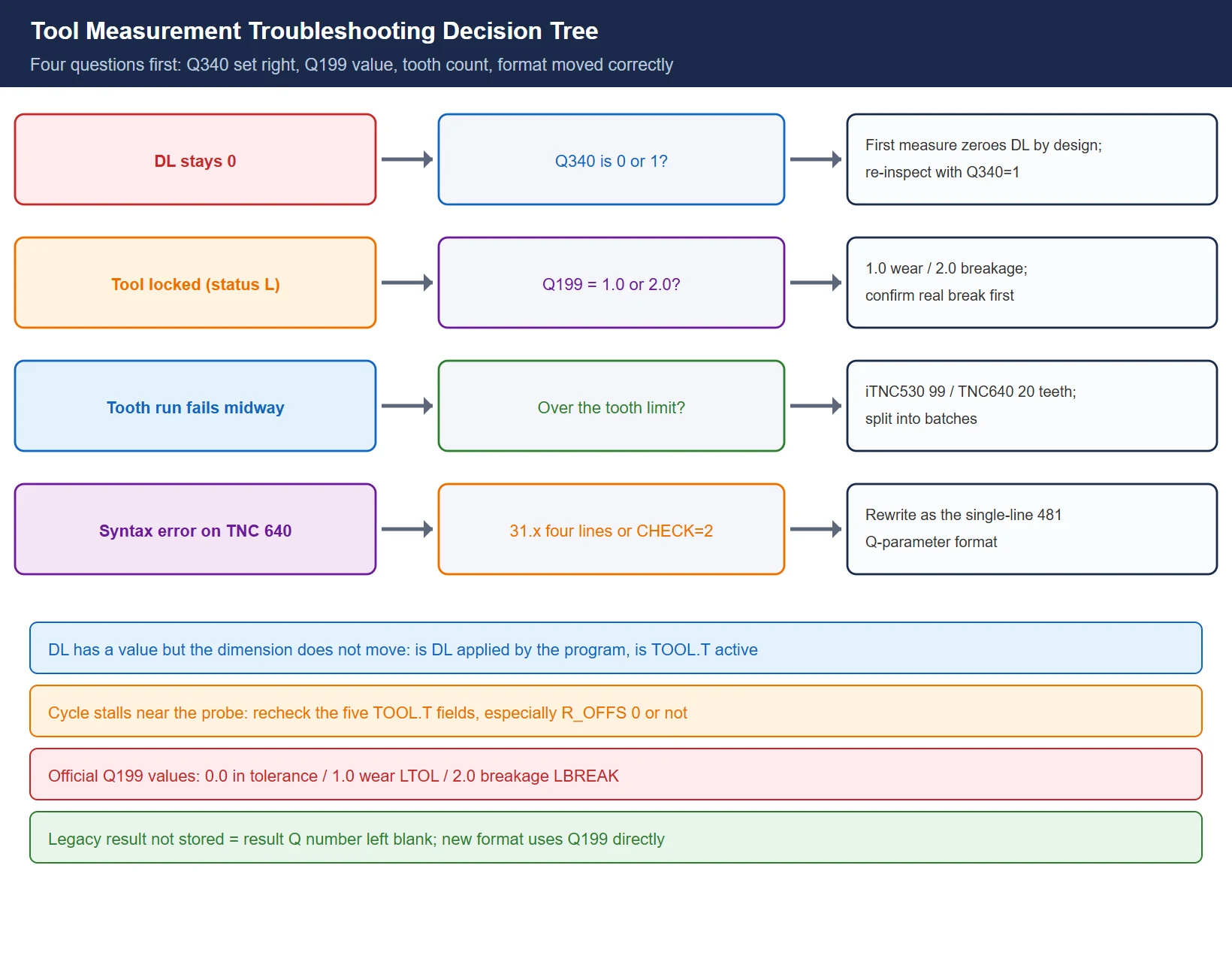
Task: Click the 'DL stays 0' symptom box
Action: tap(195, 159)
